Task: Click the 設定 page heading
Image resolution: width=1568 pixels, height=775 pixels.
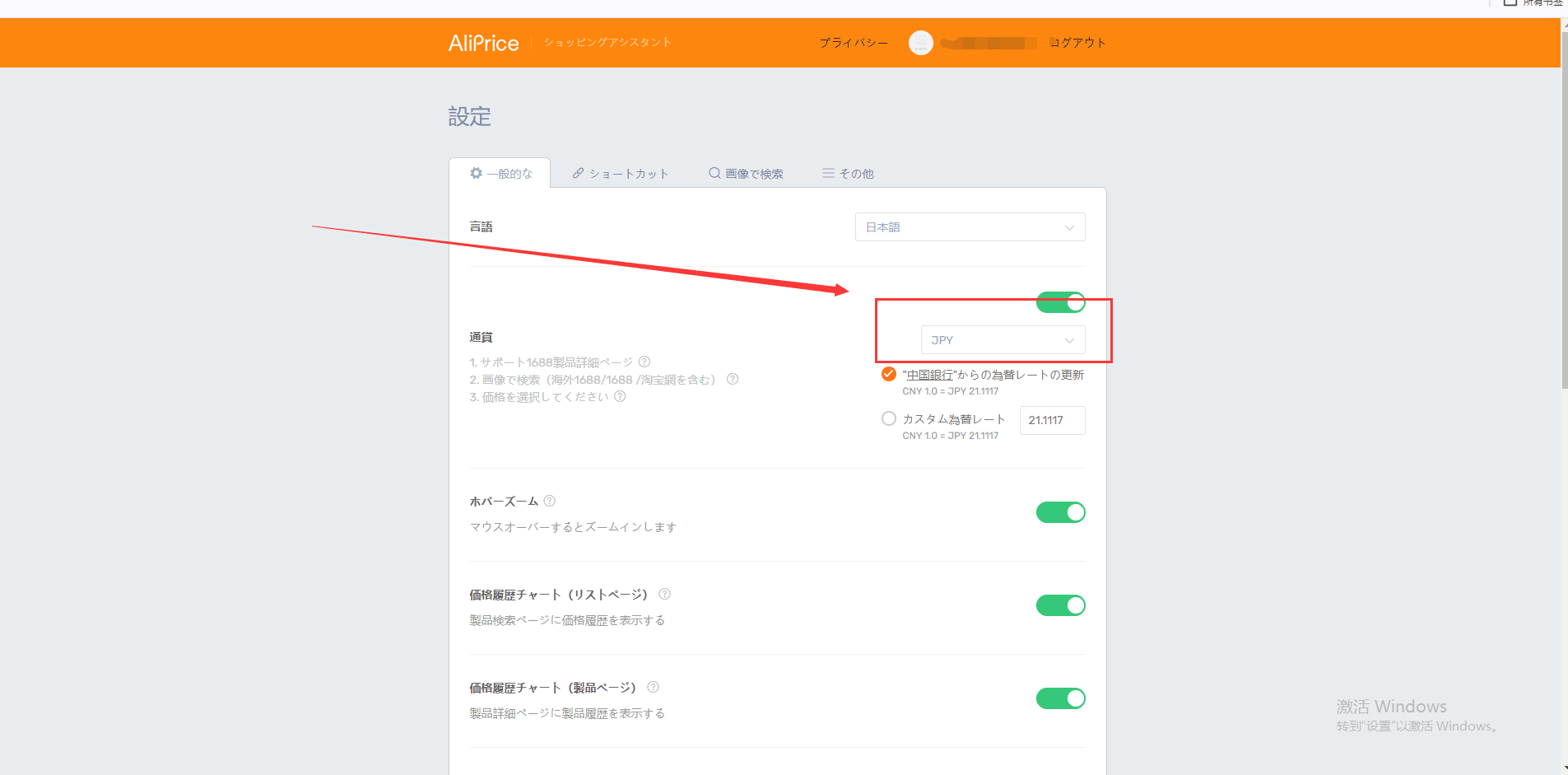Action: pos(469,117)
